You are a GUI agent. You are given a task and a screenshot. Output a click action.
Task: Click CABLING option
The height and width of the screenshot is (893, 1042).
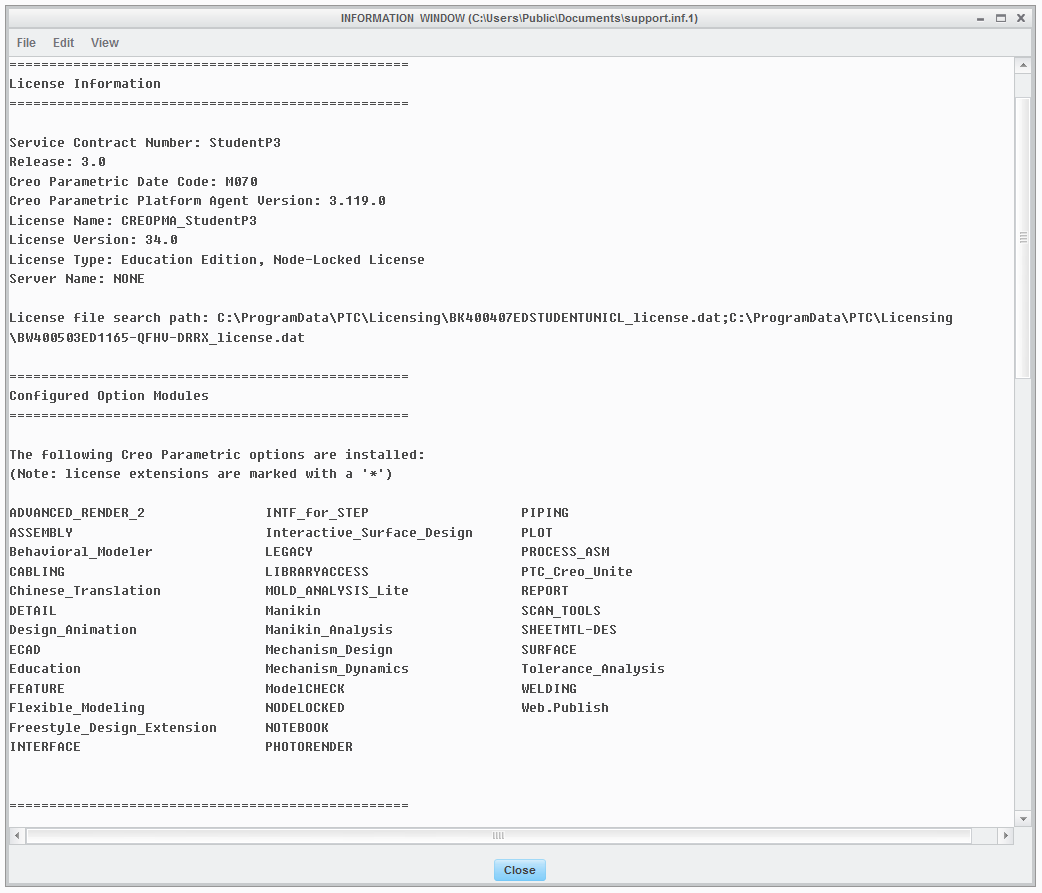pyautogui.click(x=37, y=572)
